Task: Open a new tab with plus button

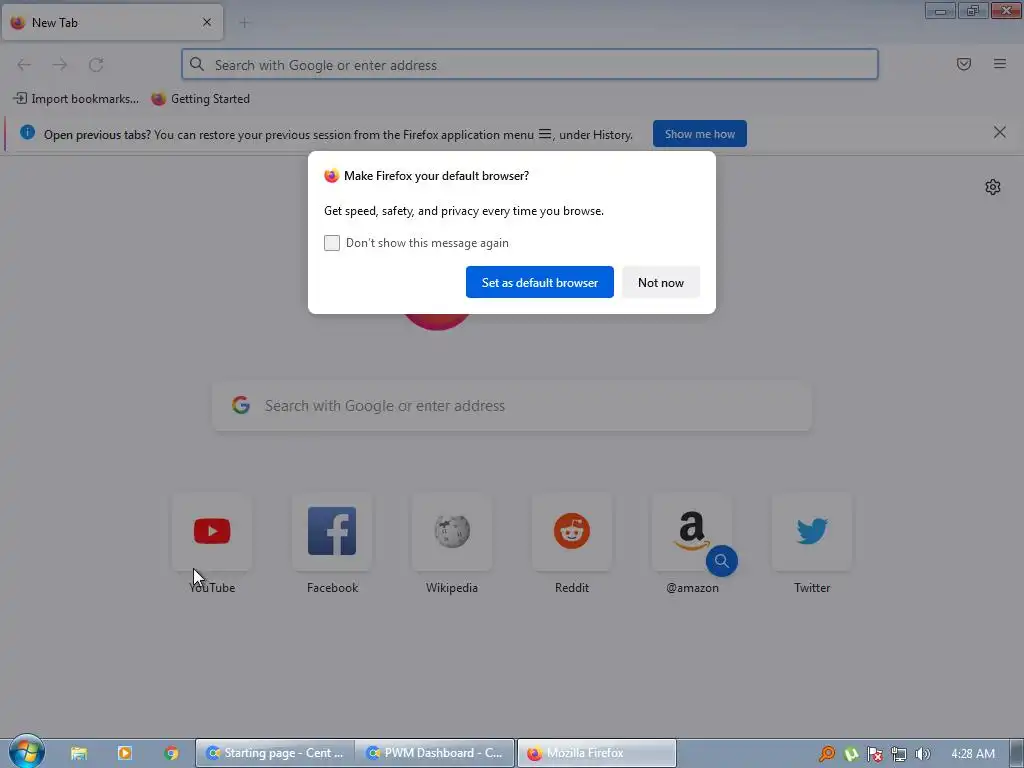Action: [x=244, y=23]
